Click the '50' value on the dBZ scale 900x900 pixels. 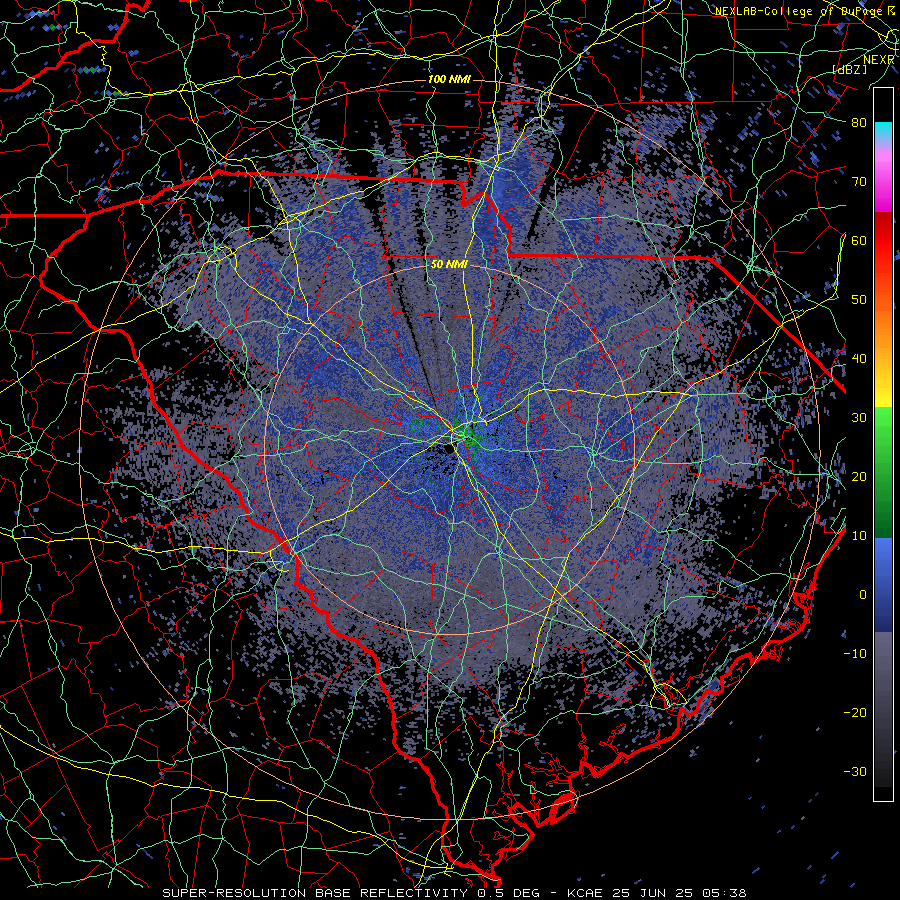pyautogui.click(x=859, y=300)
